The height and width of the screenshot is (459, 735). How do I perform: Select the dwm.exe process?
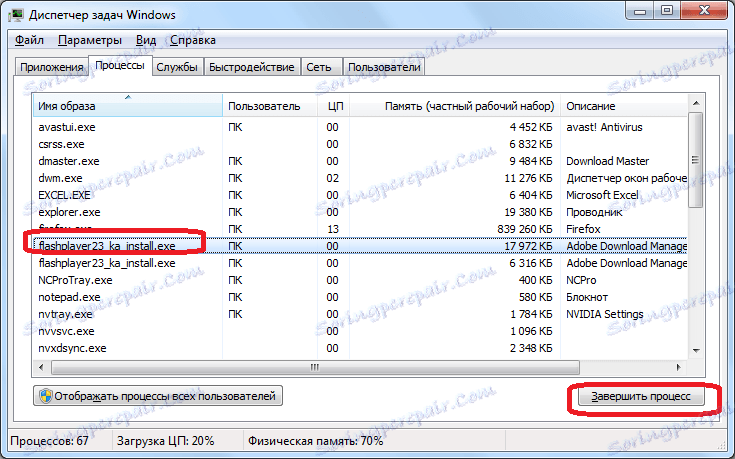coord(360,178)
